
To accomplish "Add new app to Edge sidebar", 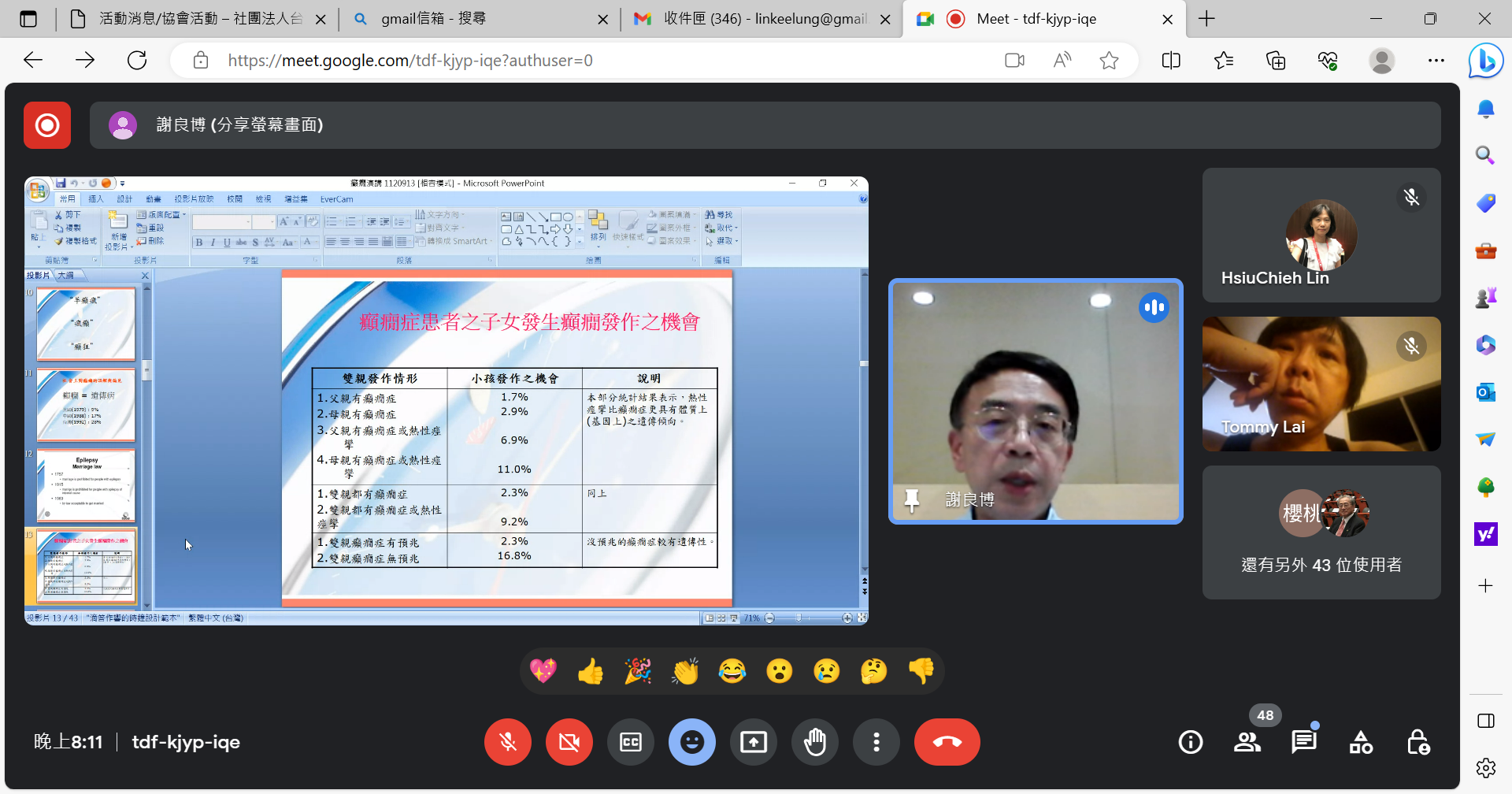I will pyautogui.click(x=1486, y=586).
